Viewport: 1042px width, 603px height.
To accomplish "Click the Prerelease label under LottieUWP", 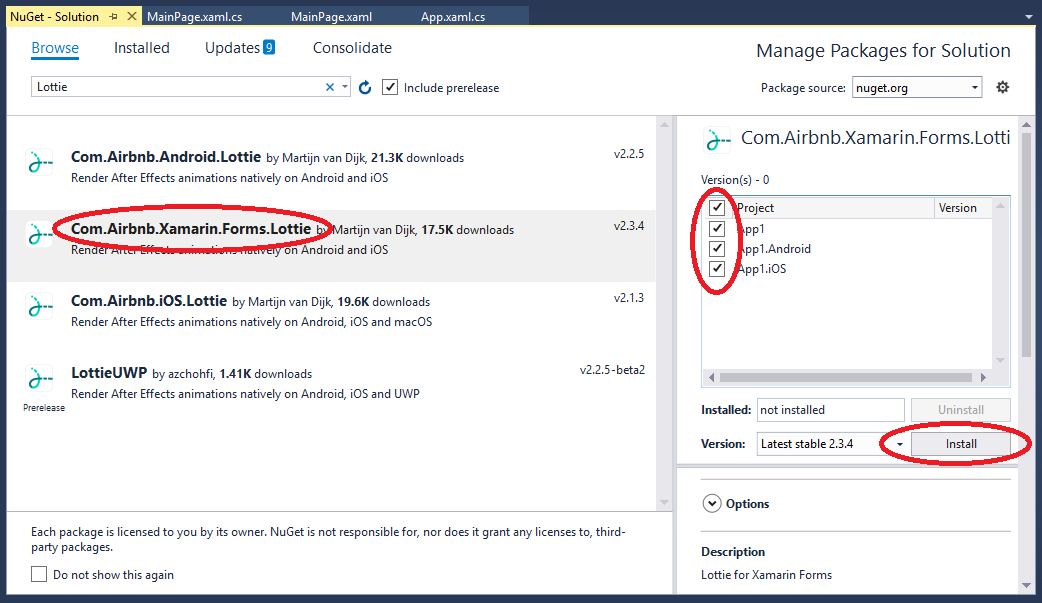I will click(x=44, y=408).
